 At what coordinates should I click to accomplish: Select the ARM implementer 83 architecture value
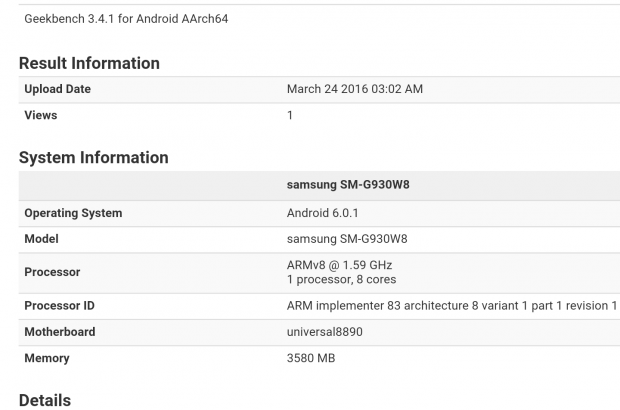[451, 305]
